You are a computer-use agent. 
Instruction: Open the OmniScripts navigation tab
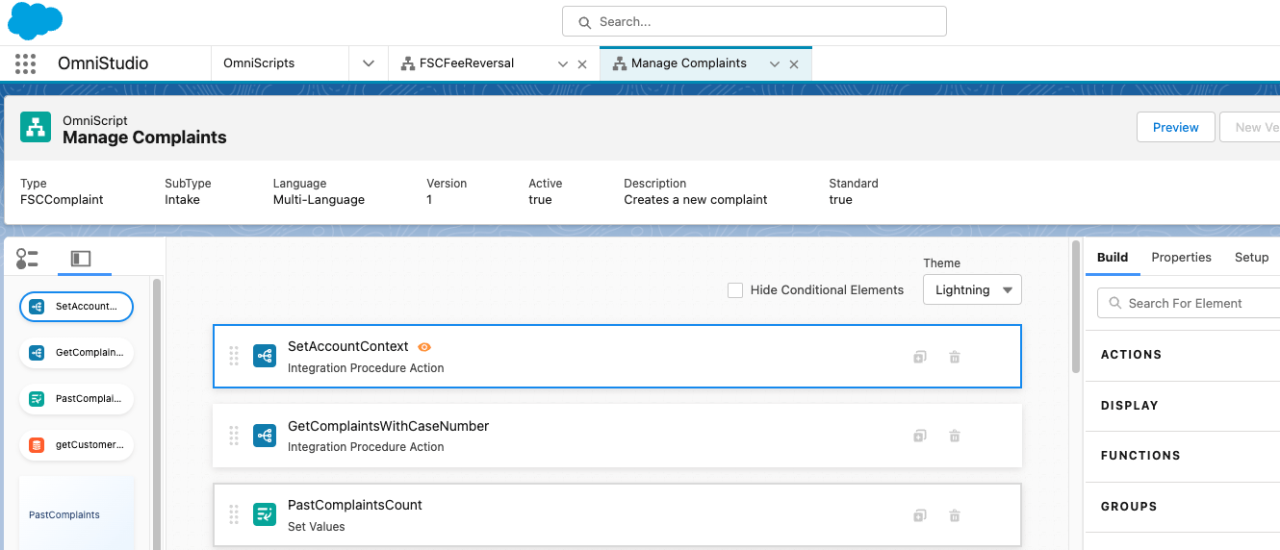(x=259, y=63)
